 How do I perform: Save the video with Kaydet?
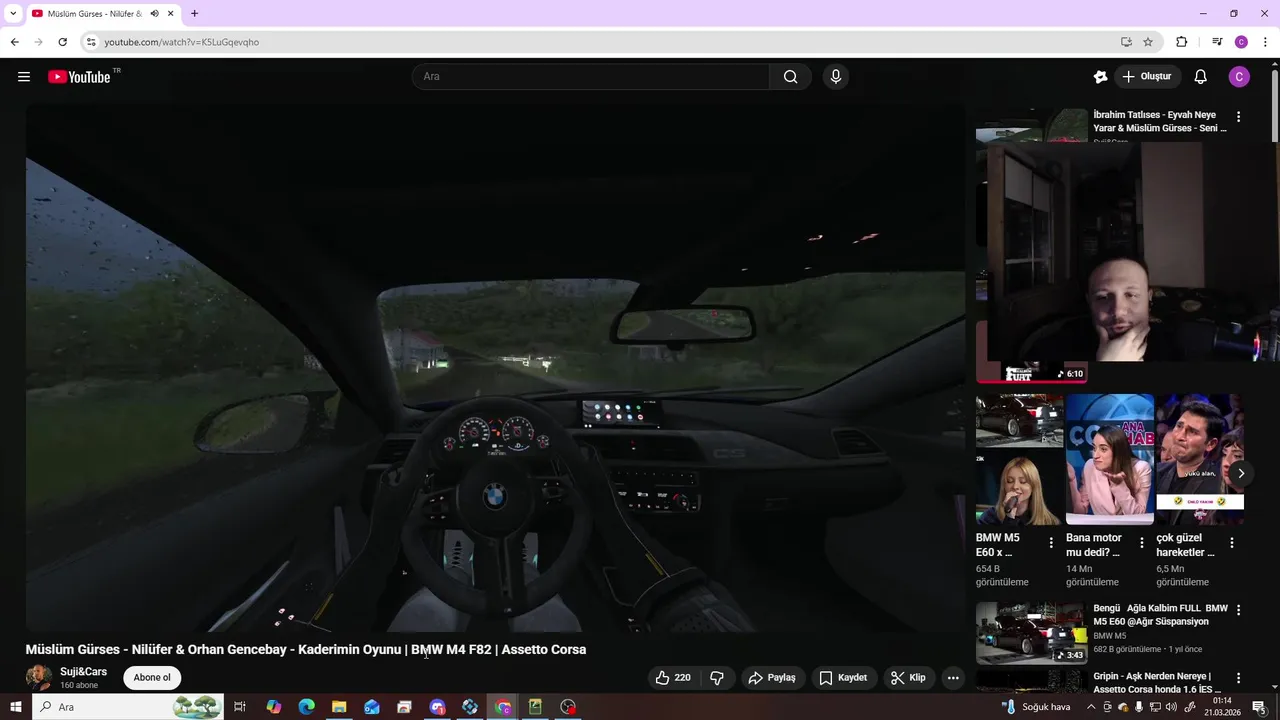843,677
